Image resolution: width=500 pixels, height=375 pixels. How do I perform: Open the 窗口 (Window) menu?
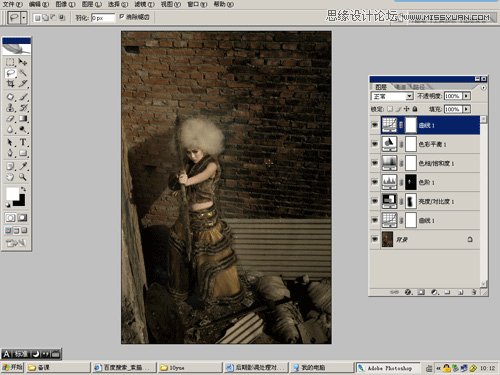pos(197,4)
